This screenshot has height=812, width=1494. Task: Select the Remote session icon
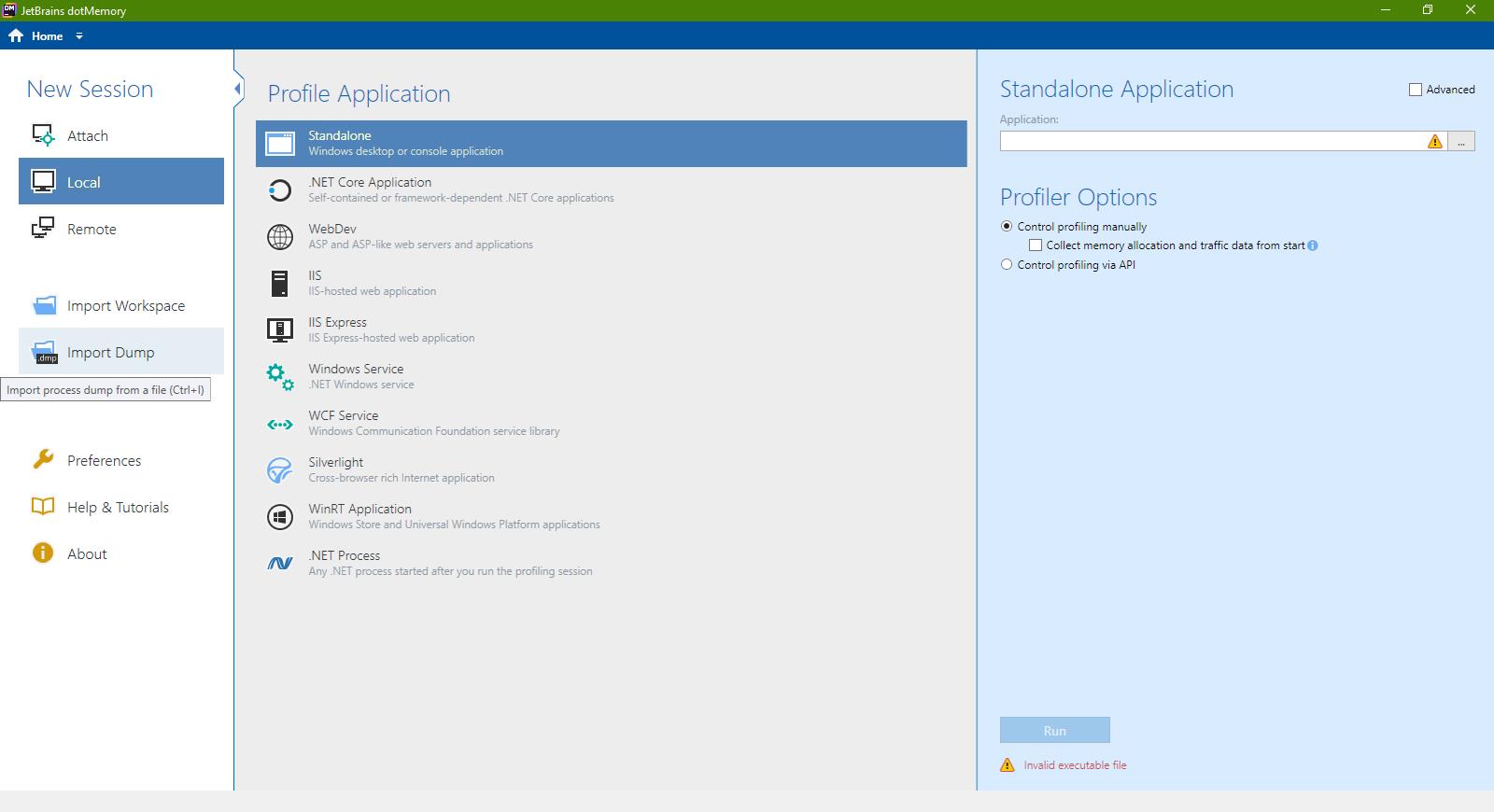click(43, 229)
